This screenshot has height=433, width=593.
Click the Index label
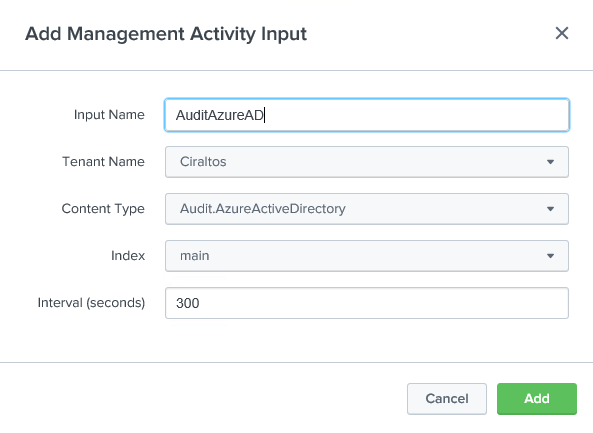[x=128, y=256]
